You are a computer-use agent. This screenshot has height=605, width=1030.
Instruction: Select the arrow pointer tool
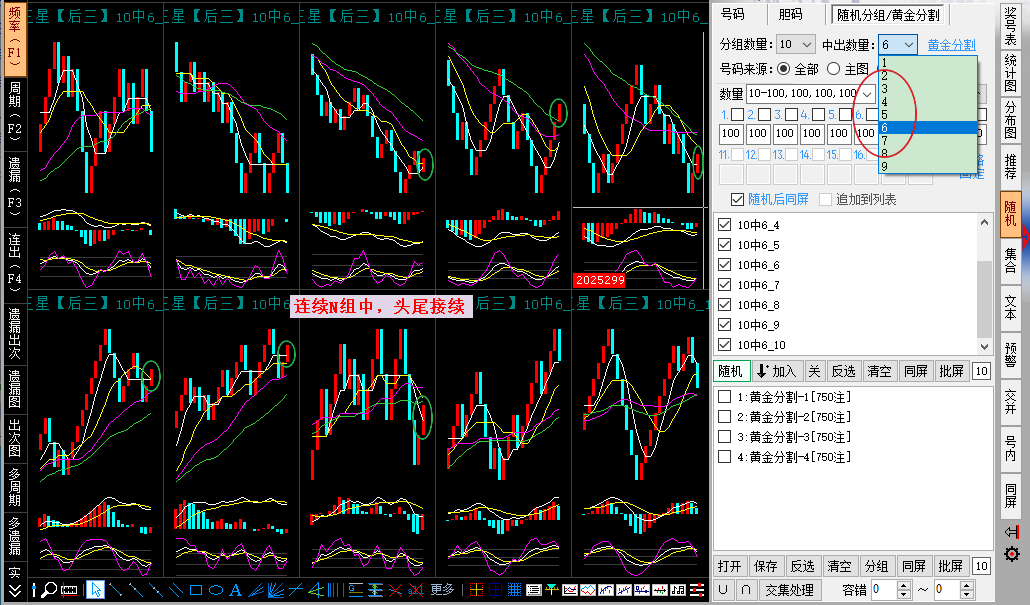pos(95,589)
